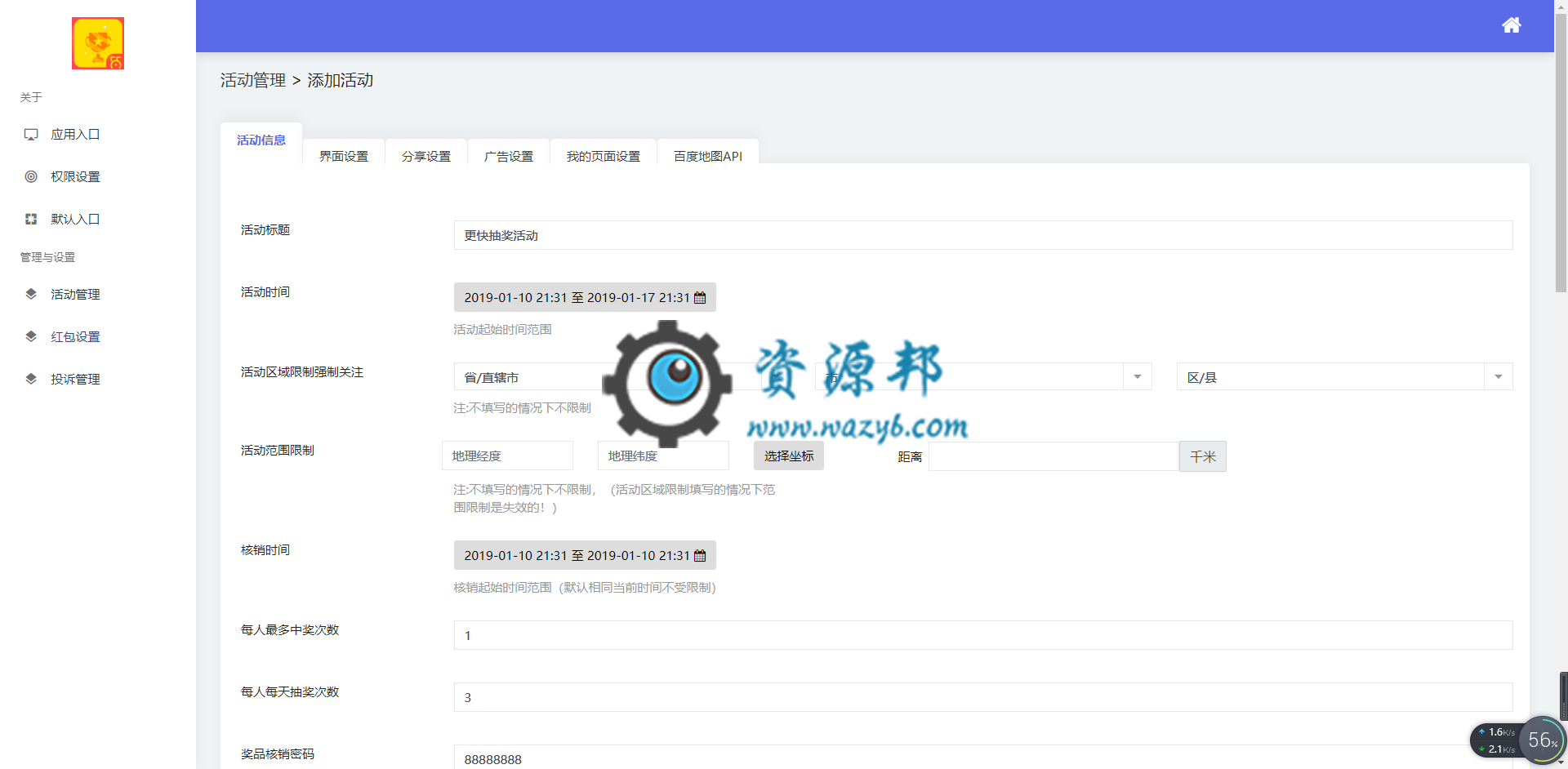Image resolution: width=1568 pixels, height=769 pixels.
Task: Open the 默认入口 sidebar item
Action: click(75, 220)
